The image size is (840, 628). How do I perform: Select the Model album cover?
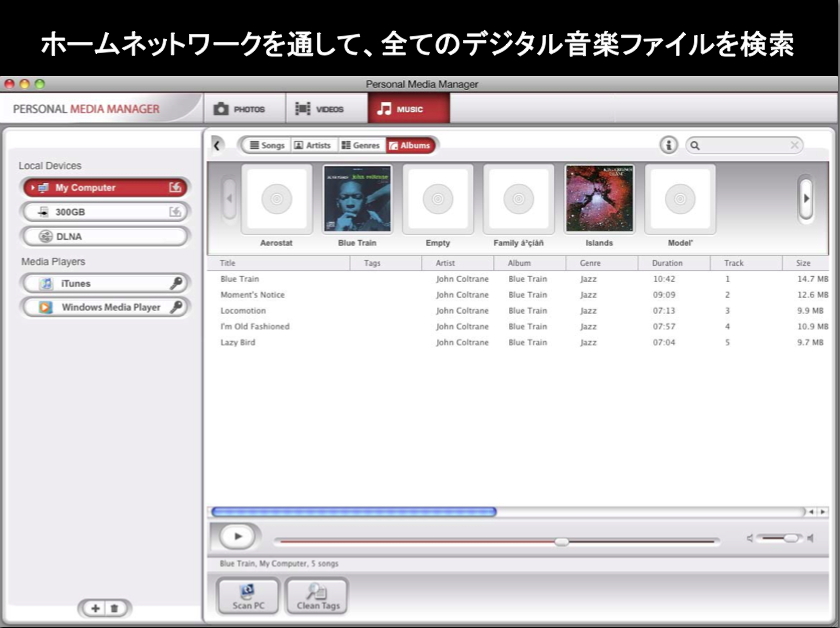click(680, 199)
